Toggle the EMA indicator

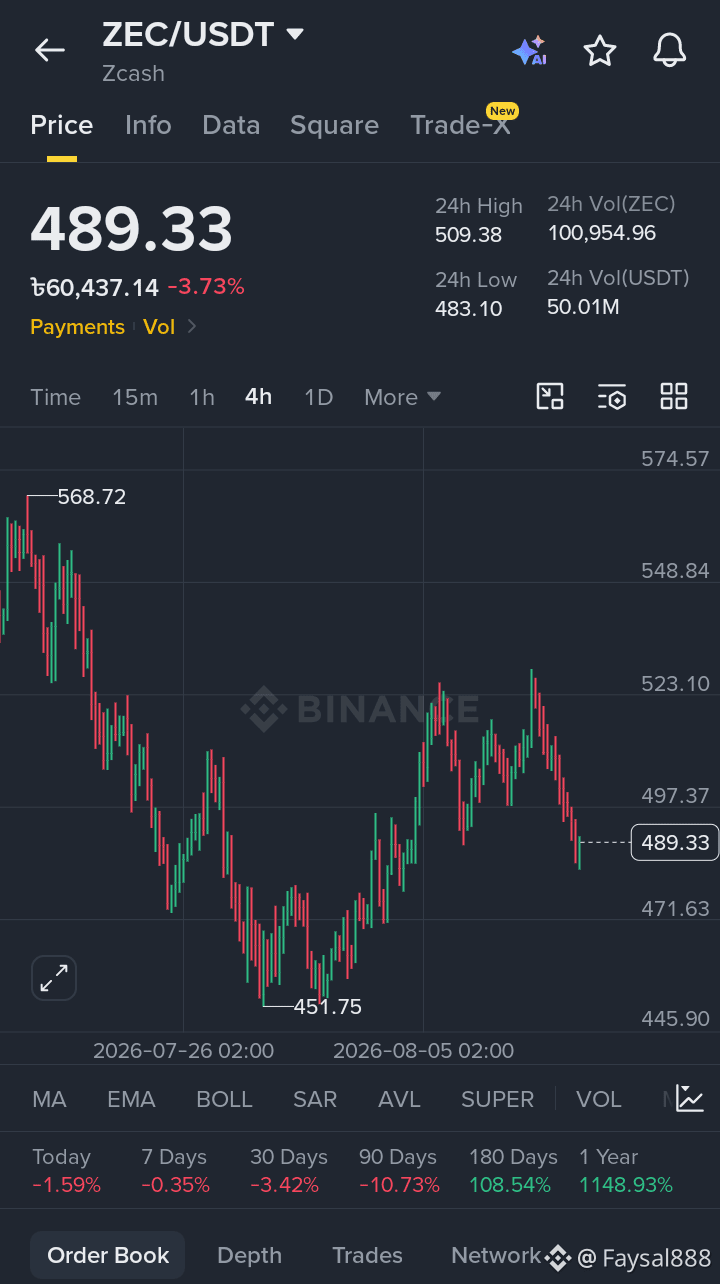click(131, 1099)
